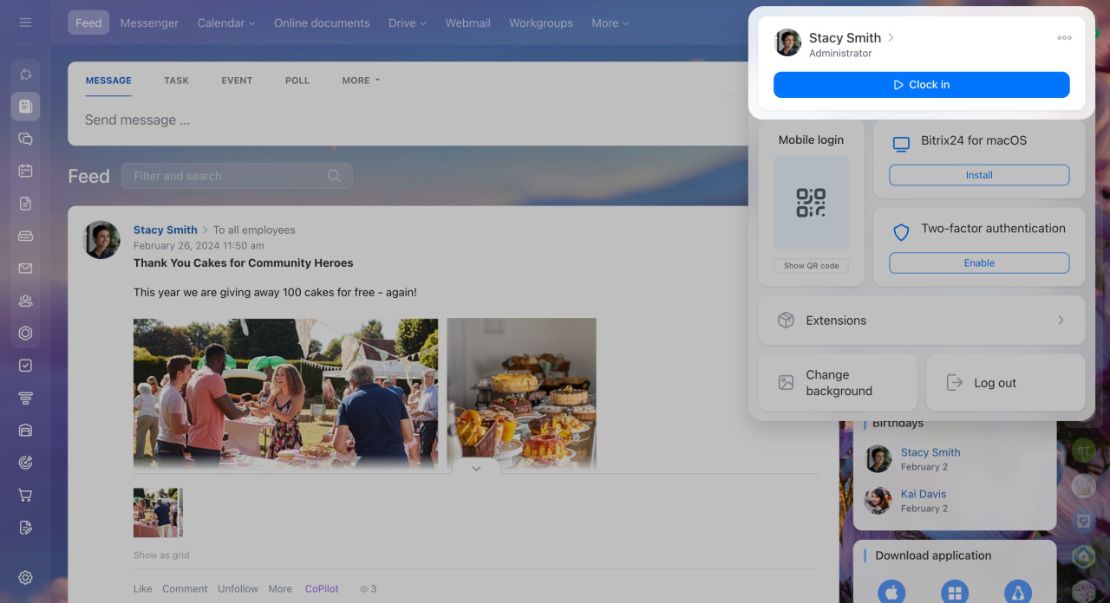Viewport: 1110px width, 603px height.
Task: Enable two-factor authentication
Action: pos(979,263)
